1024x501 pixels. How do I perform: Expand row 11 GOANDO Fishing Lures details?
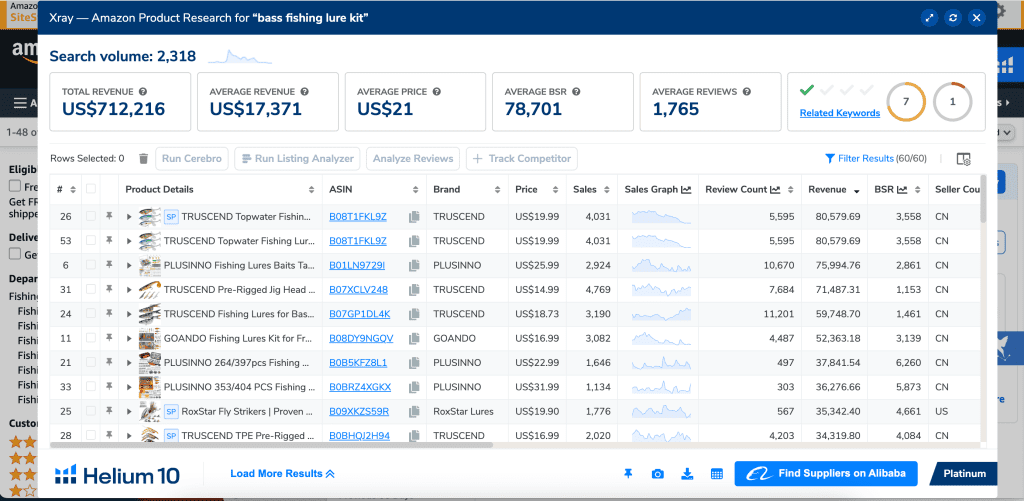(129, 339)
